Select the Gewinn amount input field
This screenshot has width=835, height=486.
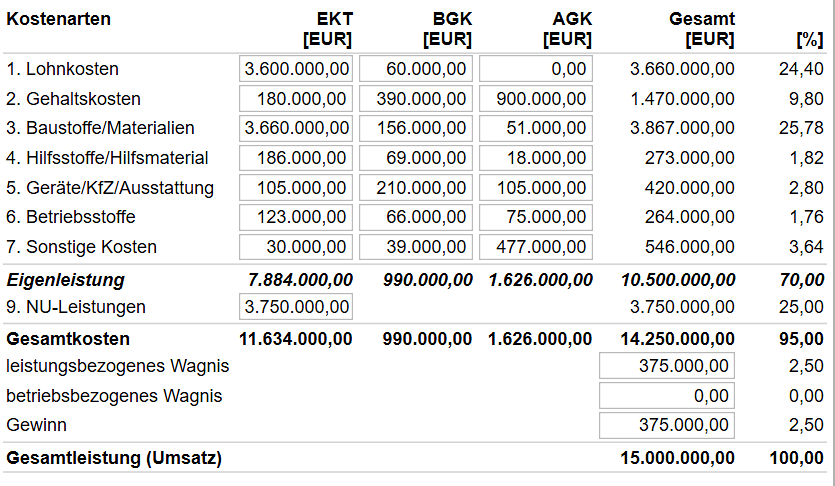(x=667, y=425)
